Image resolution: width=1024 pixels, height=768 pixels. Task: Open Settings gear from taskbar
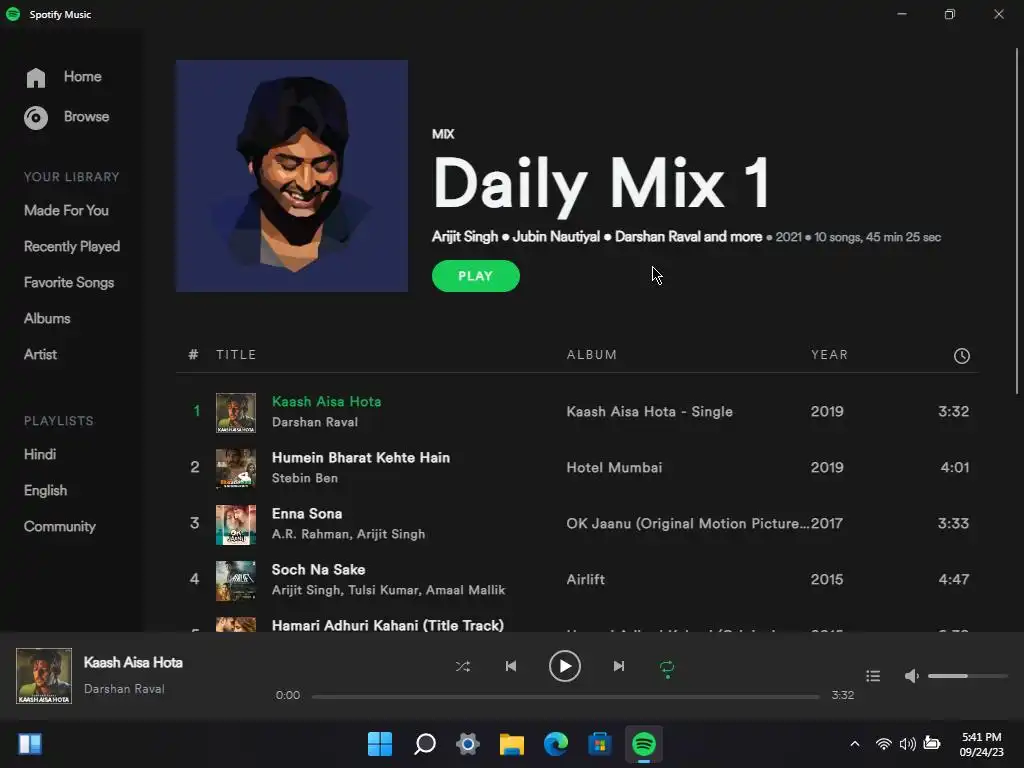[468, 744]
